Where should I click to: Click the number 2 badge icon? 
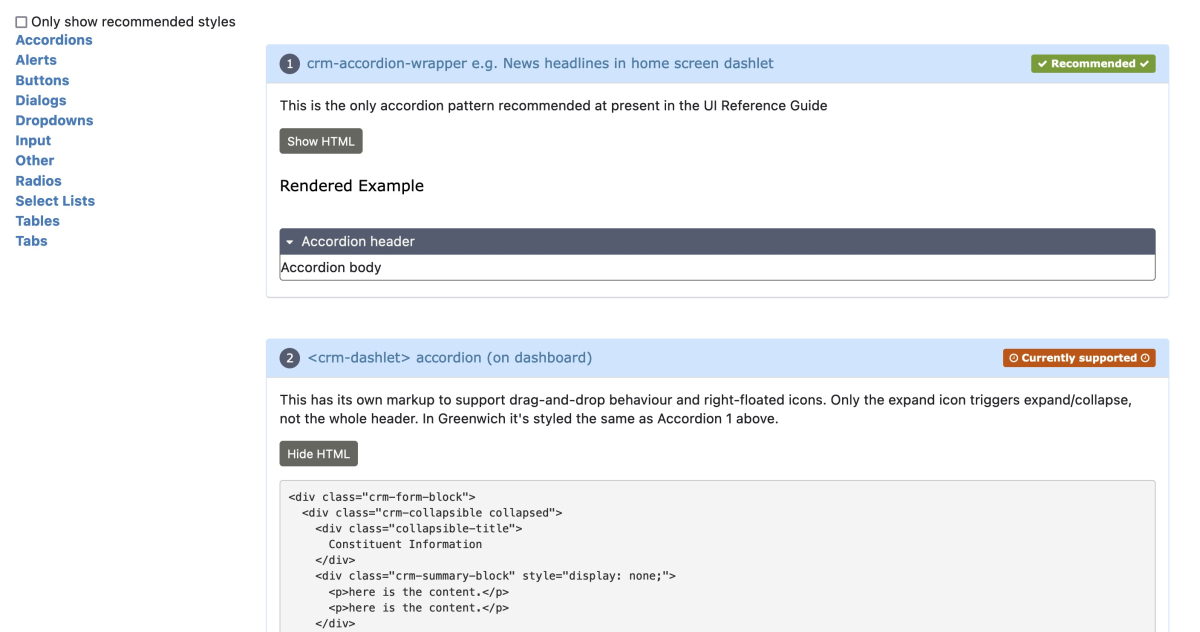pos(290,358)
